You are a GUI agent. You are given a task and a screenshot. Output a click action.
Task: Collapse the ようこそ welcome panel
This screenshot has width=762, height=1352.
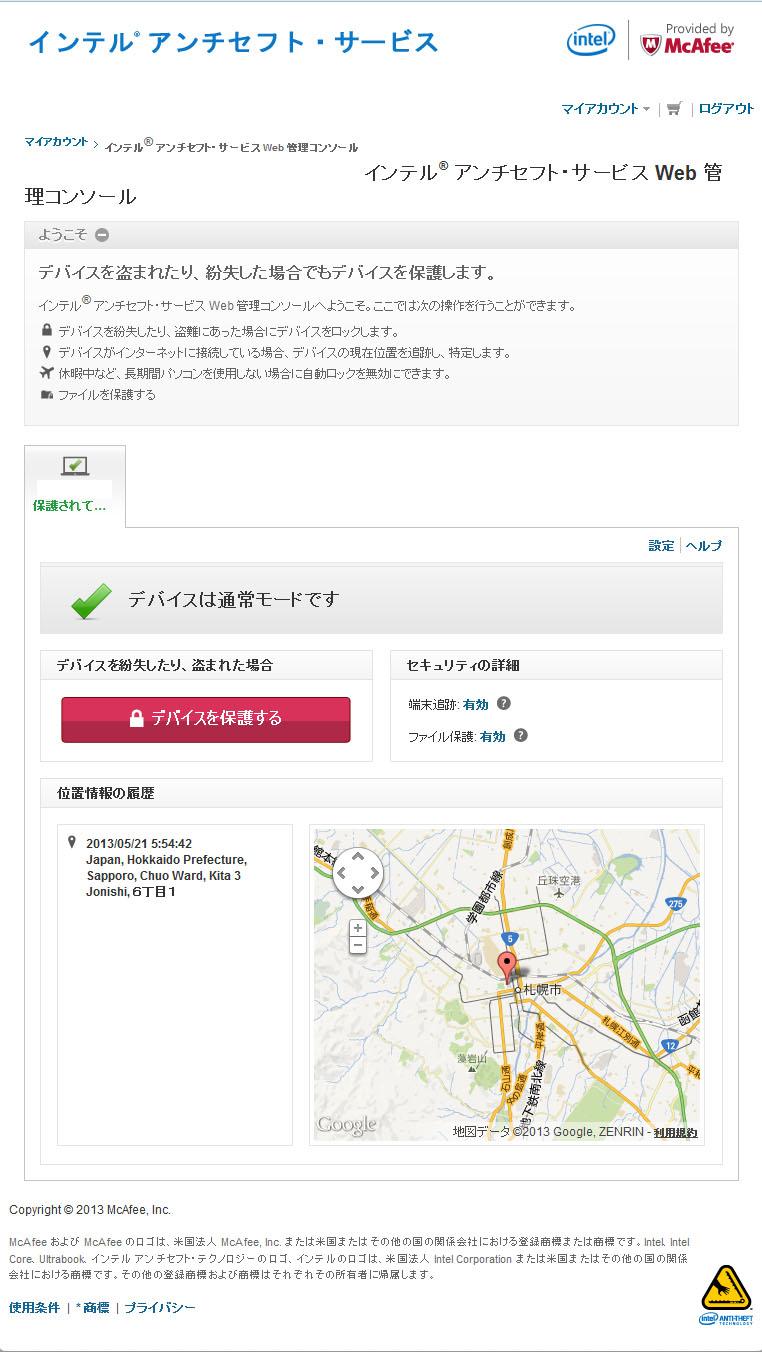pos(102,235)
